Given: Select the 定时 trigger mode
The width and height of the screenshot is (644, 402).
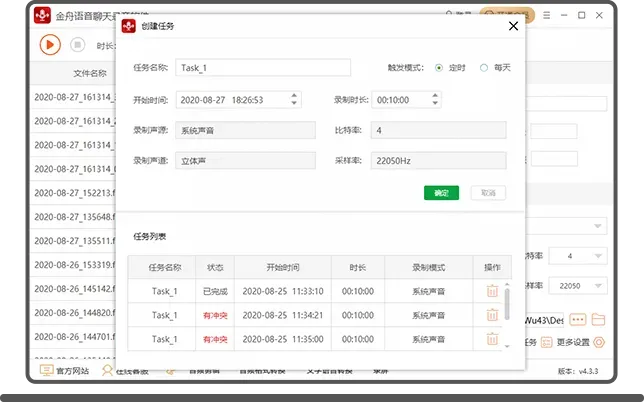Looking at the screenshot, I should pos(439,68).
